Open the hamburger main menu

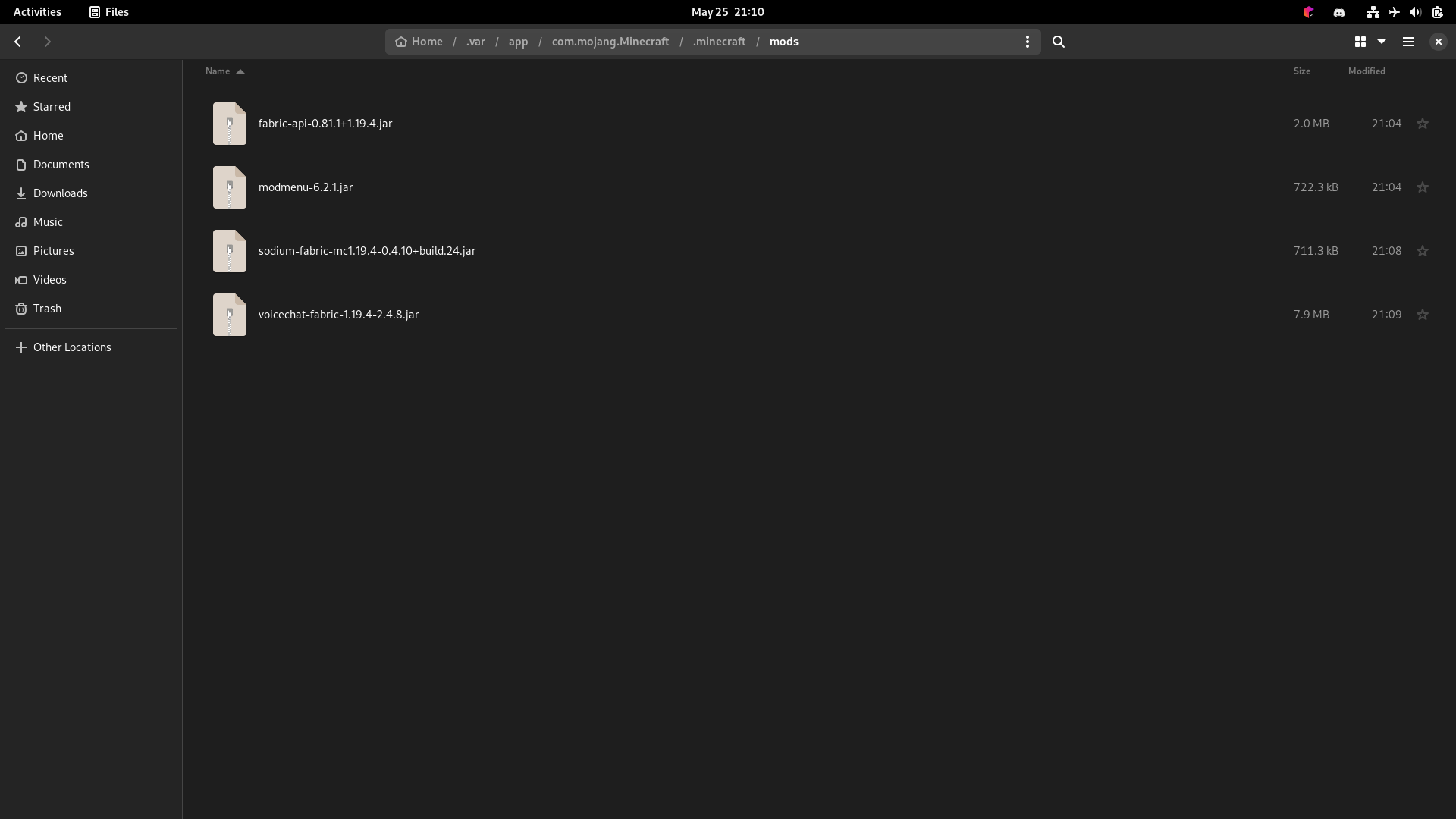coord(1408,42)
